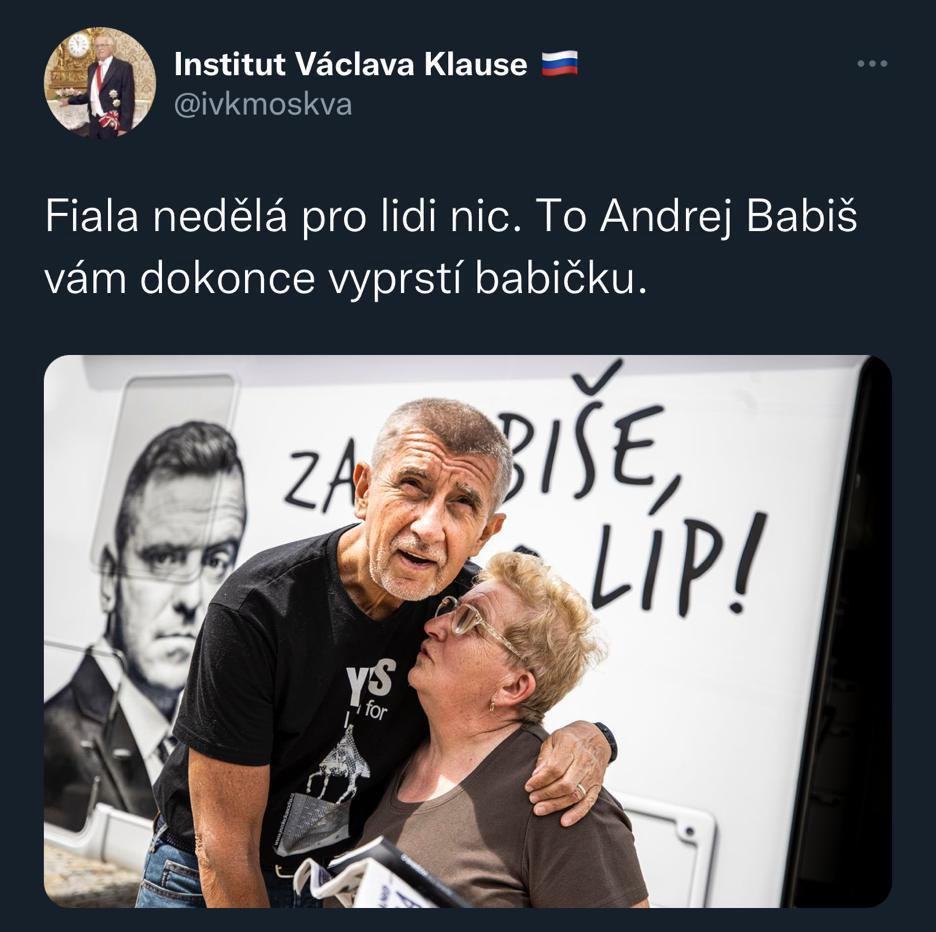Click the black-and-white portrait printed on the van
This screenshot has height=932, width=936.
(149, 621)
